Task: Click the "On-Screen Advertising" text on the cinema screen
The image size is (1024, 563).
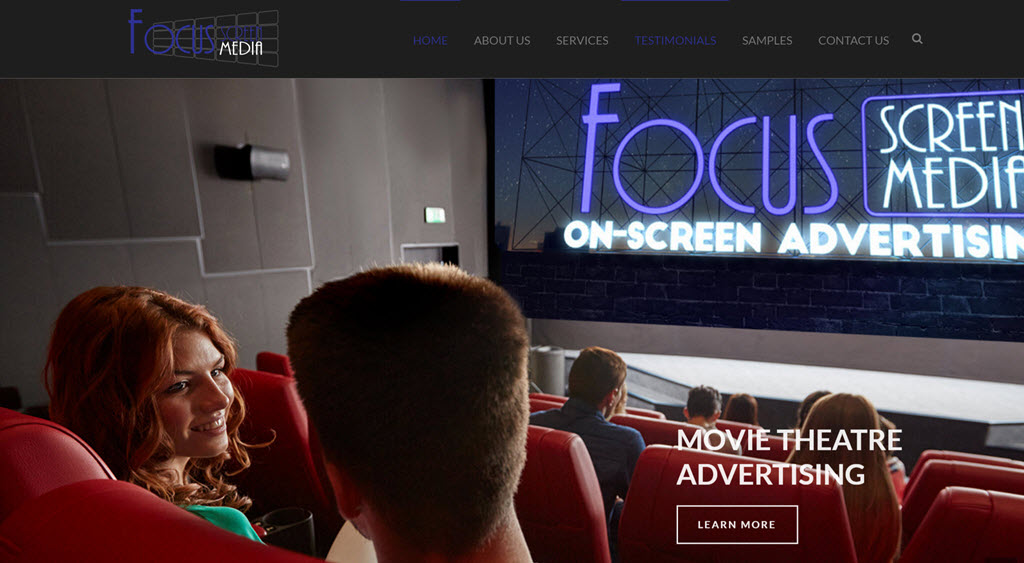Action: [x=793, y=239]
